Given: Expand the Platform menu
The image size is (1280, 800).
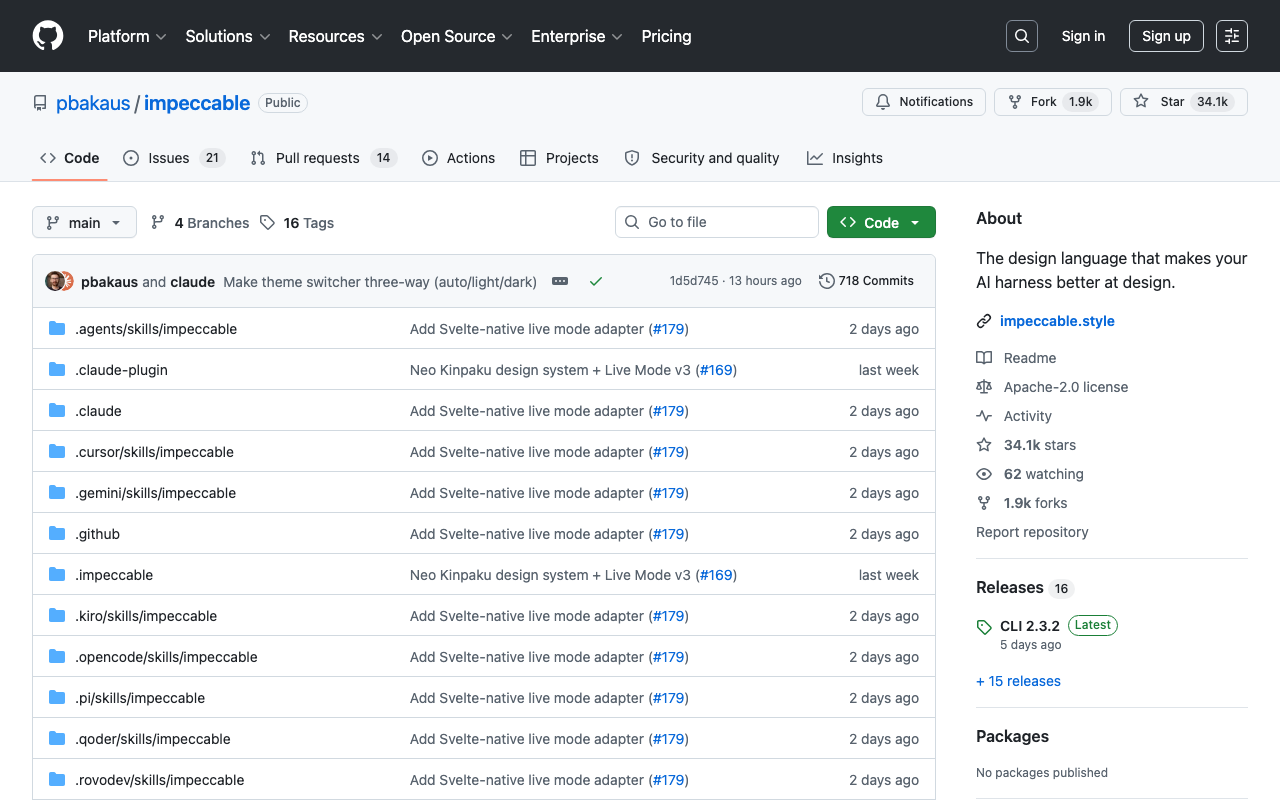Looking at the screenshot, I should tap(127, 36).
